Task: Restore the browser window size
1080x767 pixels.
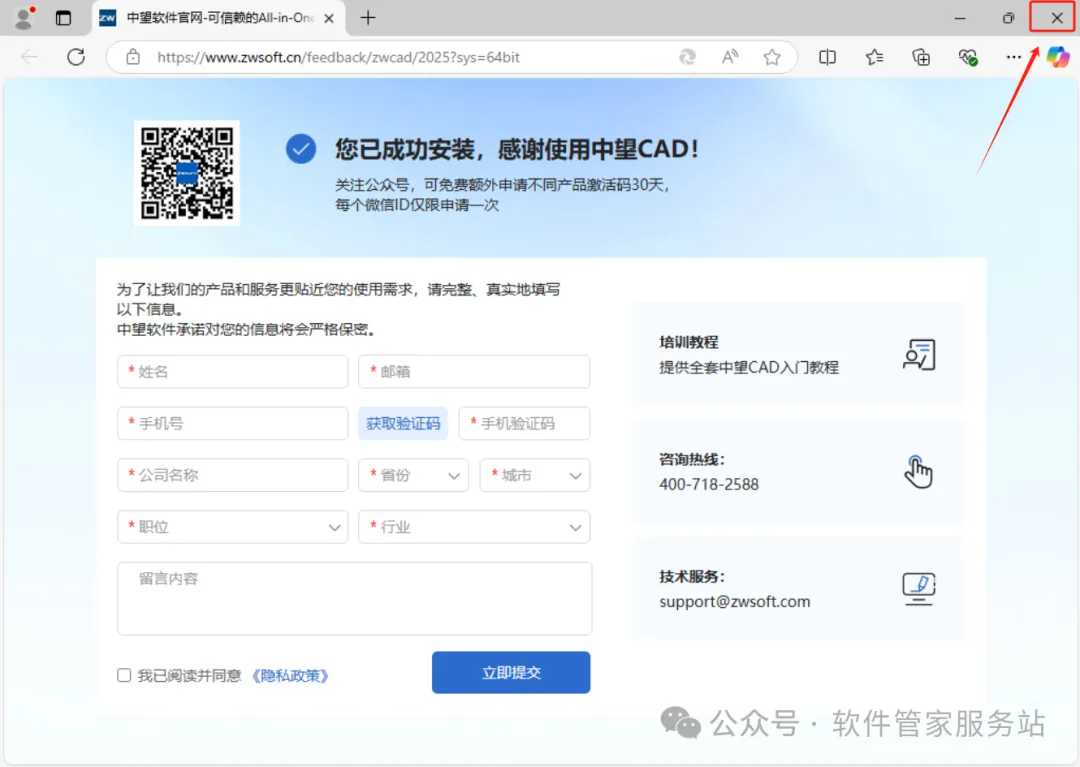Action: pos(1008,19)
